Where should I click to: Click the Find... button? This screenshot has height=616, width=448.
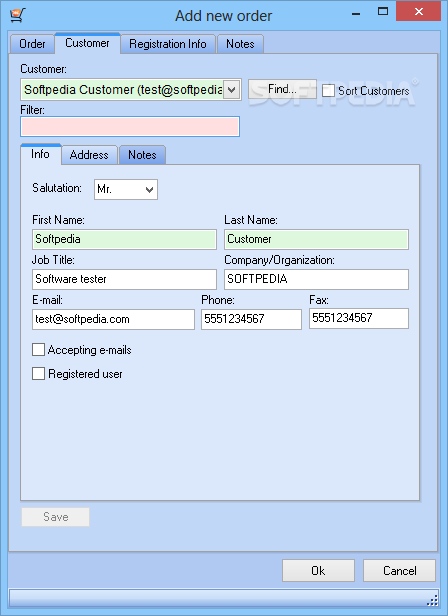click(282, 89)
